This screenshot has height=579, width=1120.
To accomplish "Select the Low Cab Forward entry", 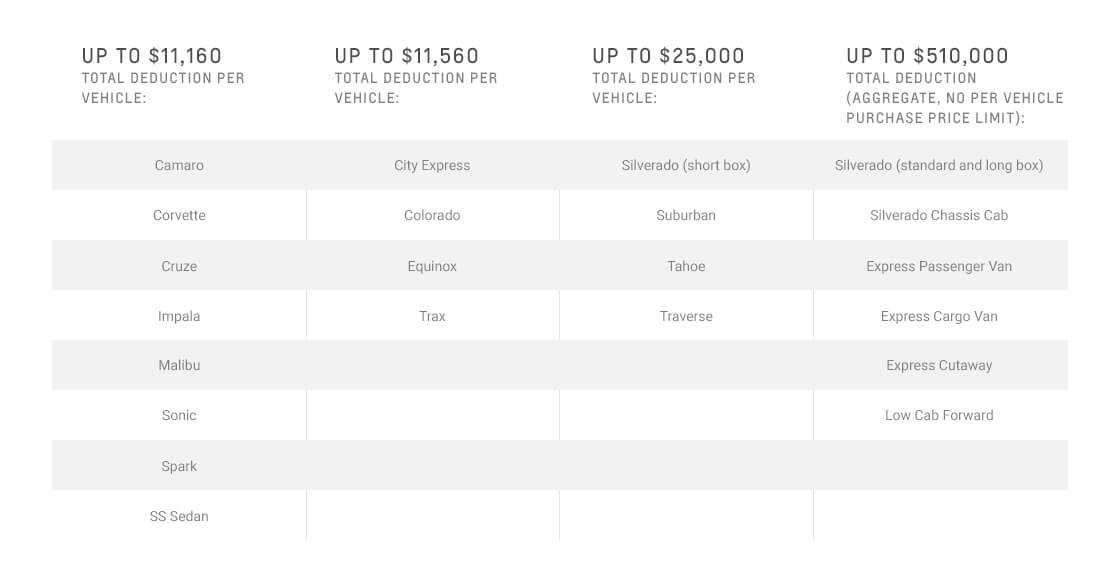I will coord(939,416).
